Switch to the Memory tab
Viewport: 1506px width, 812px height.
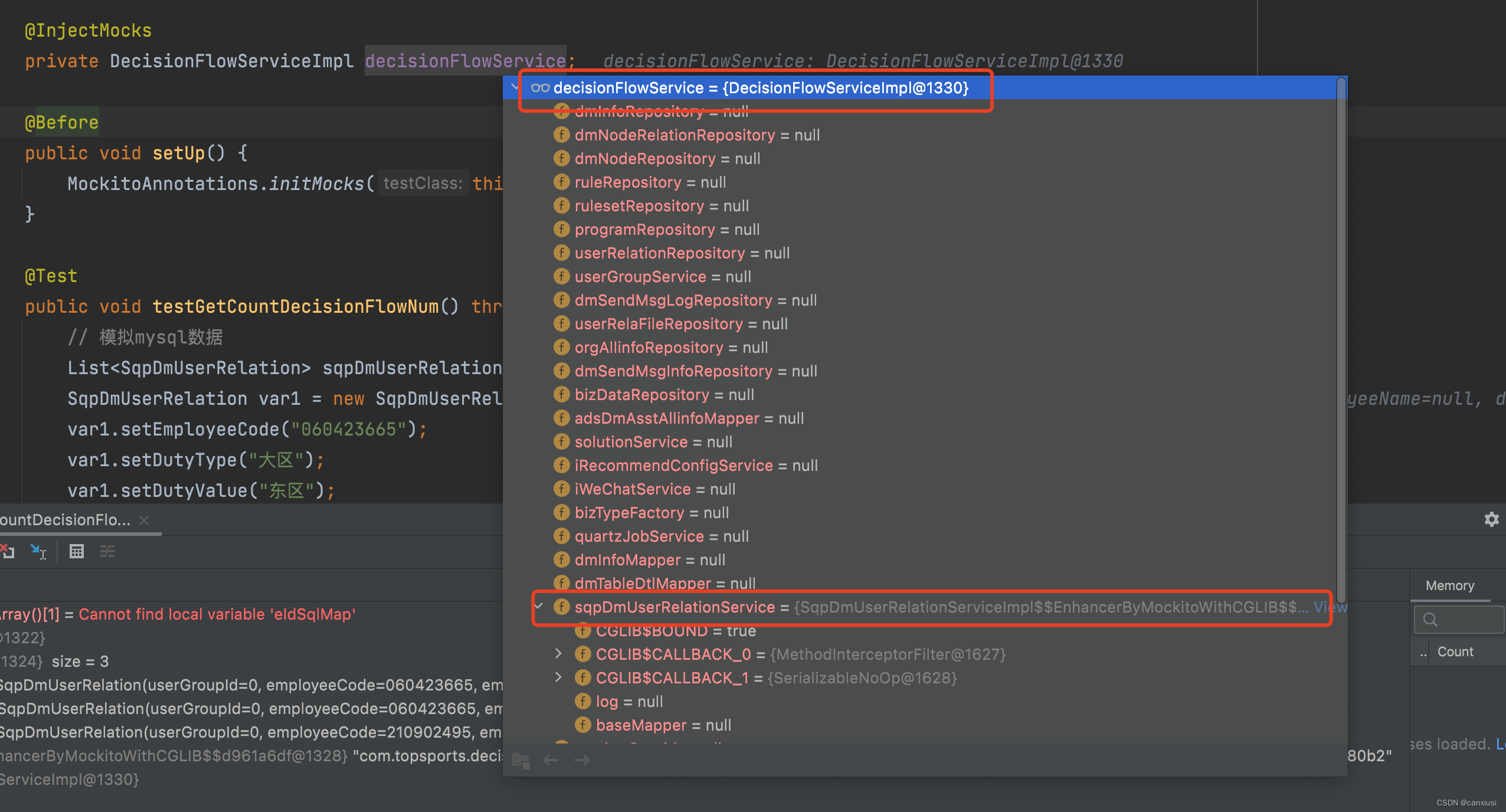coord(1449,585)
